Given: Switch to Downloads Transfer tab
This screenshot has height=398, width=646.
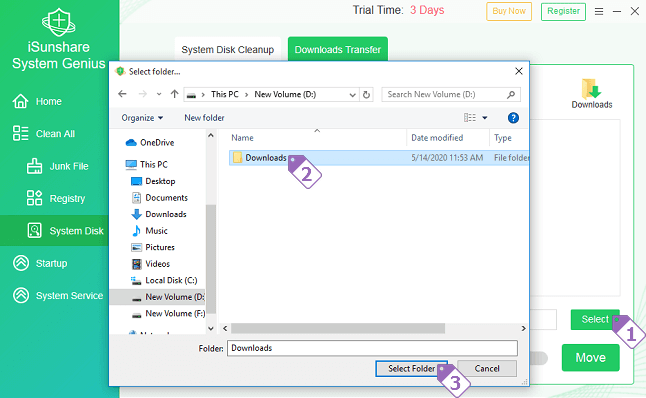Looking at the screenshot, I should 337,49.
